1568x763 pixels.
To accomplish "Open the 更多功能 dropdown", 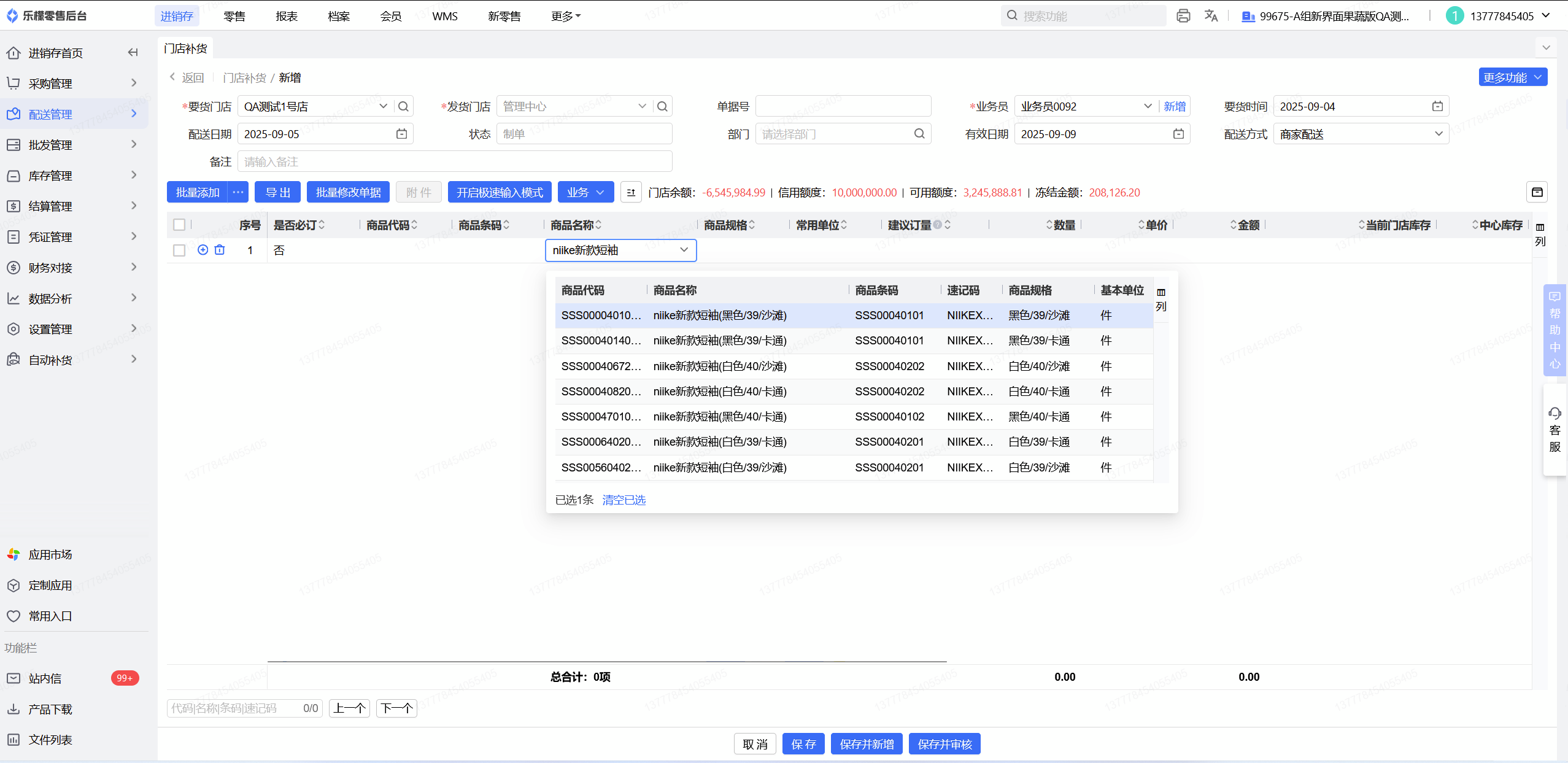I will click(x=1512, y=77).
